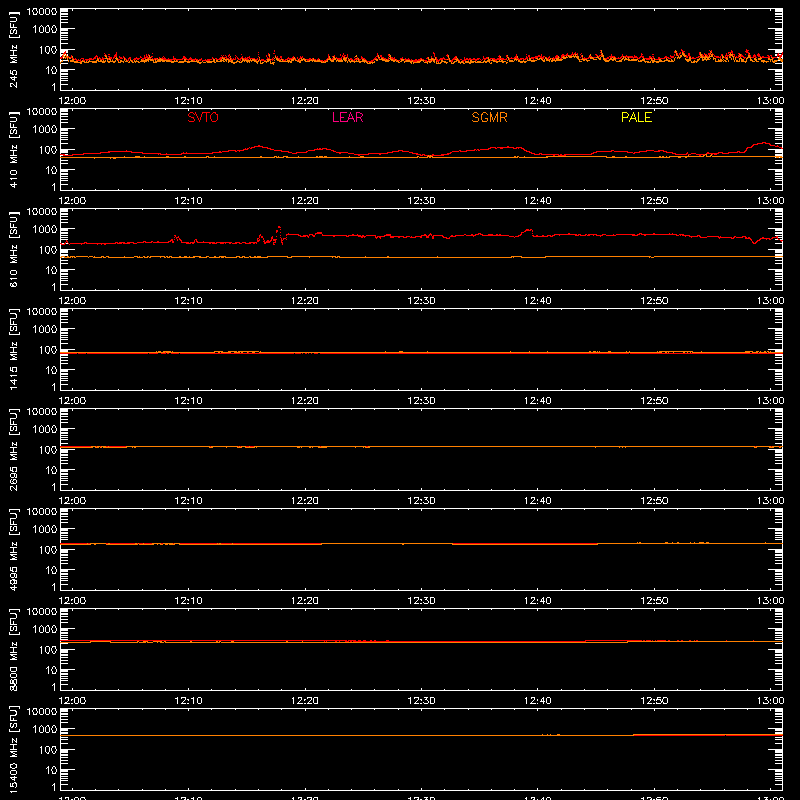Click 12:20 time label under 610 MHz panel
The height and width of the screenshot is (800, 800).
tap(305, 301)
